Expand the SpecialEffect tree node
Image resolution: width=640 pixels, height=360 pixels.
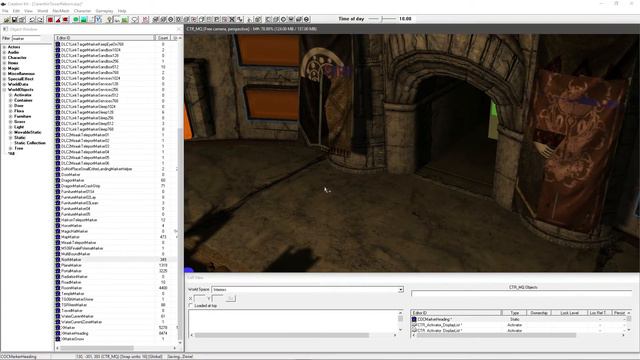coord(4,79)
